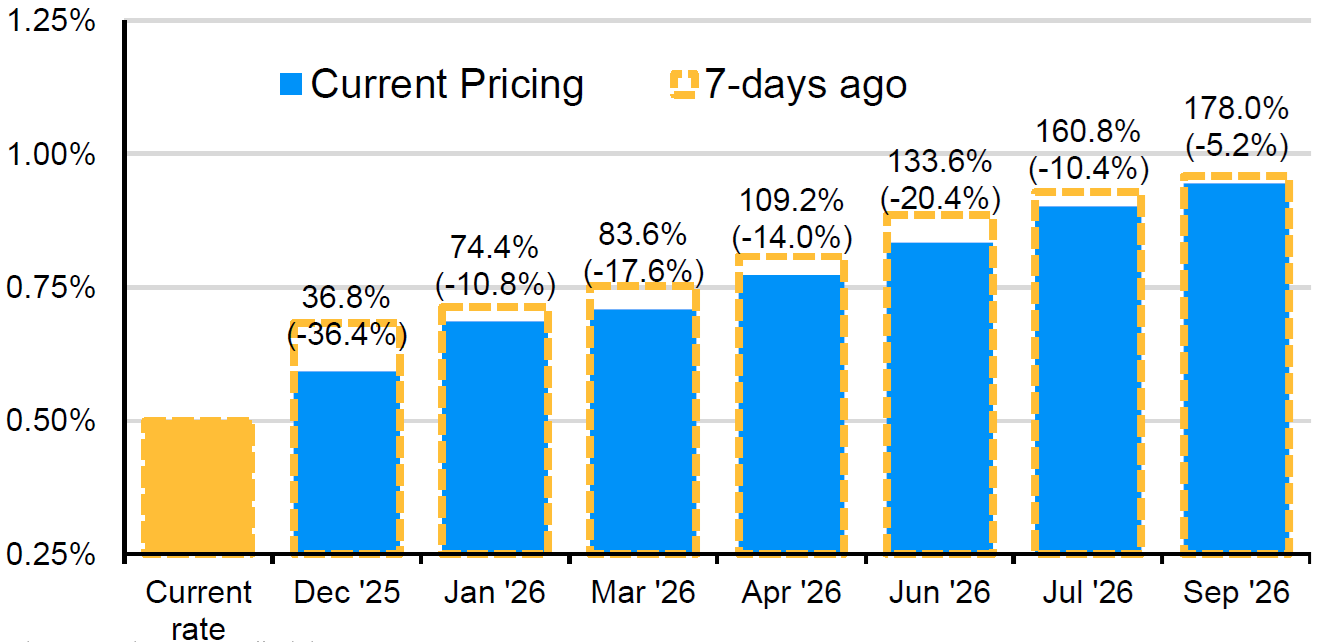Click the 1.00% y-axis label
The width and height of the screenshot is (1317, 642).
[50, 155]
